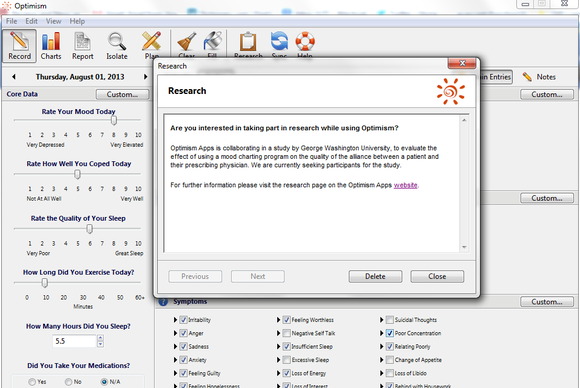The image size is (580, 388).
Task: Toggle Loss of Energy checkbox
Action: [286, 373]
